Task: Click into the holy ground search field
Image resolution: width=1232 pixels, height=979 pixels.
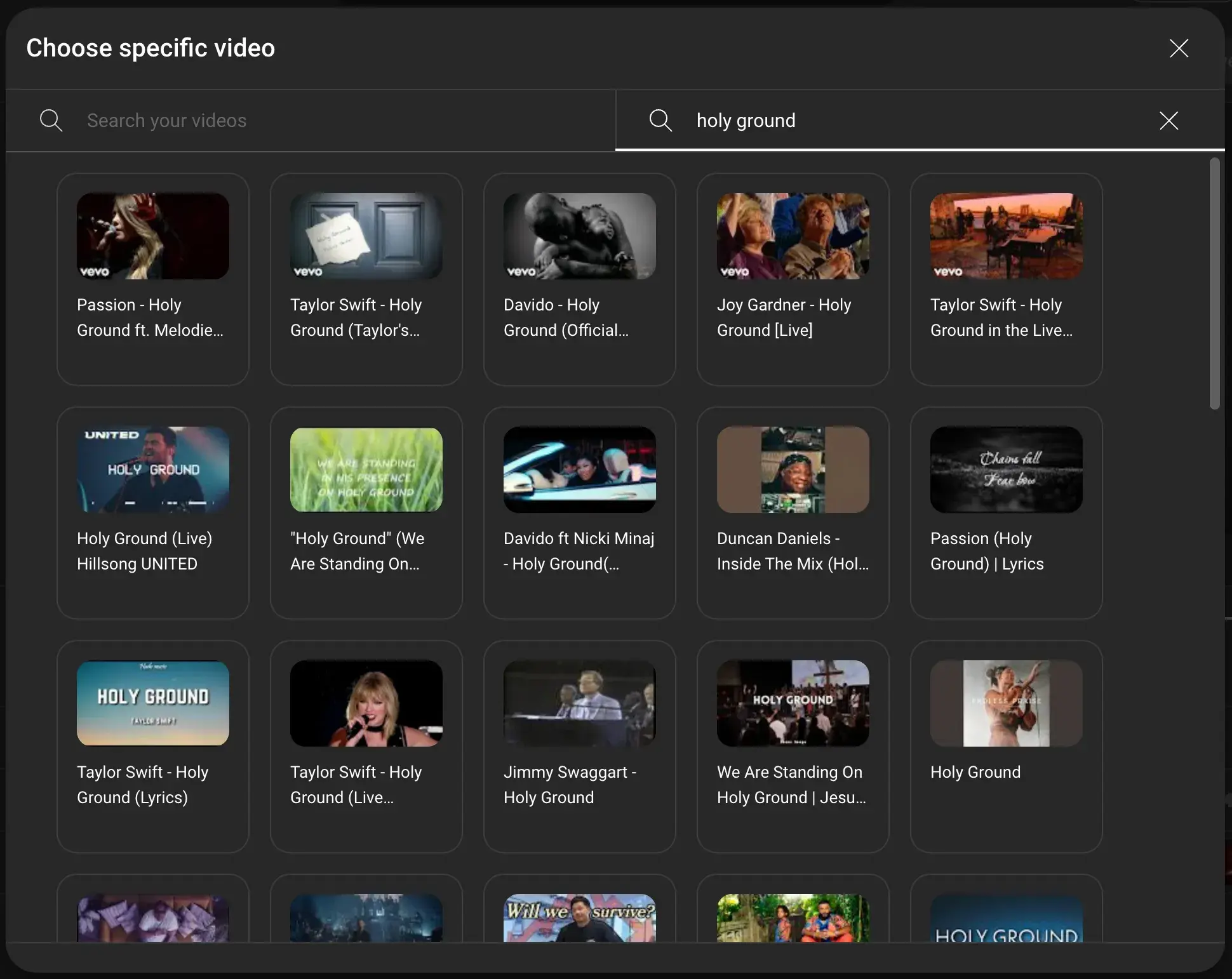Action: click(x=921, y=121)
